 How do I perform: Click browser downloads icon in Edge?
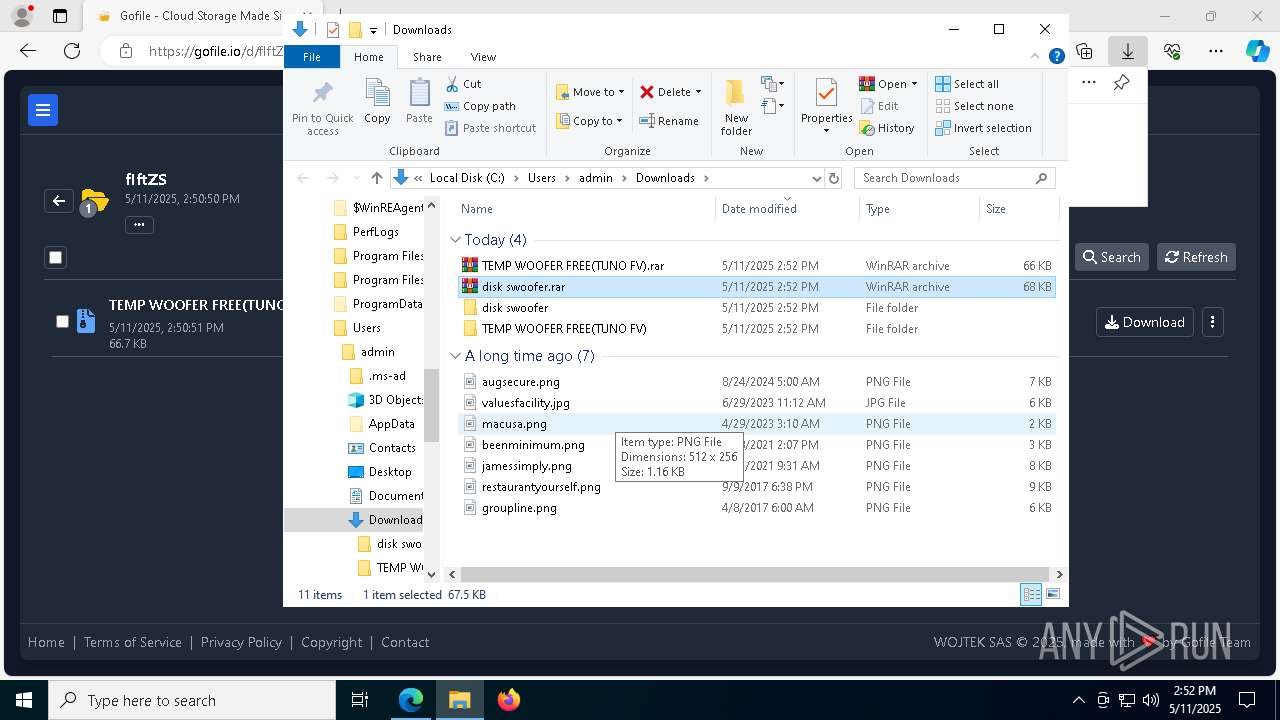1128,51
